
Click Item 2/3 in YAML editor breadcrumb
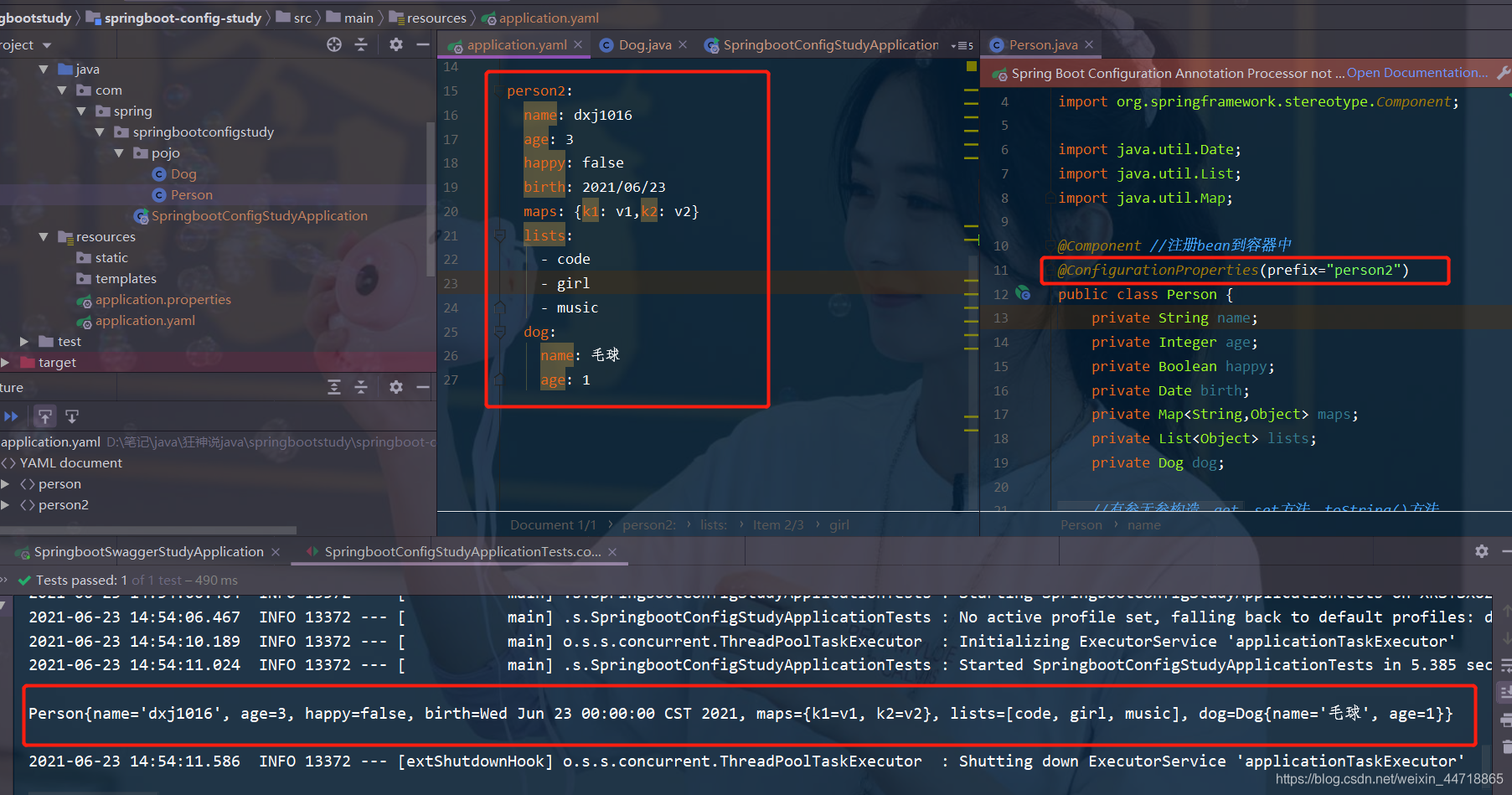778,525
